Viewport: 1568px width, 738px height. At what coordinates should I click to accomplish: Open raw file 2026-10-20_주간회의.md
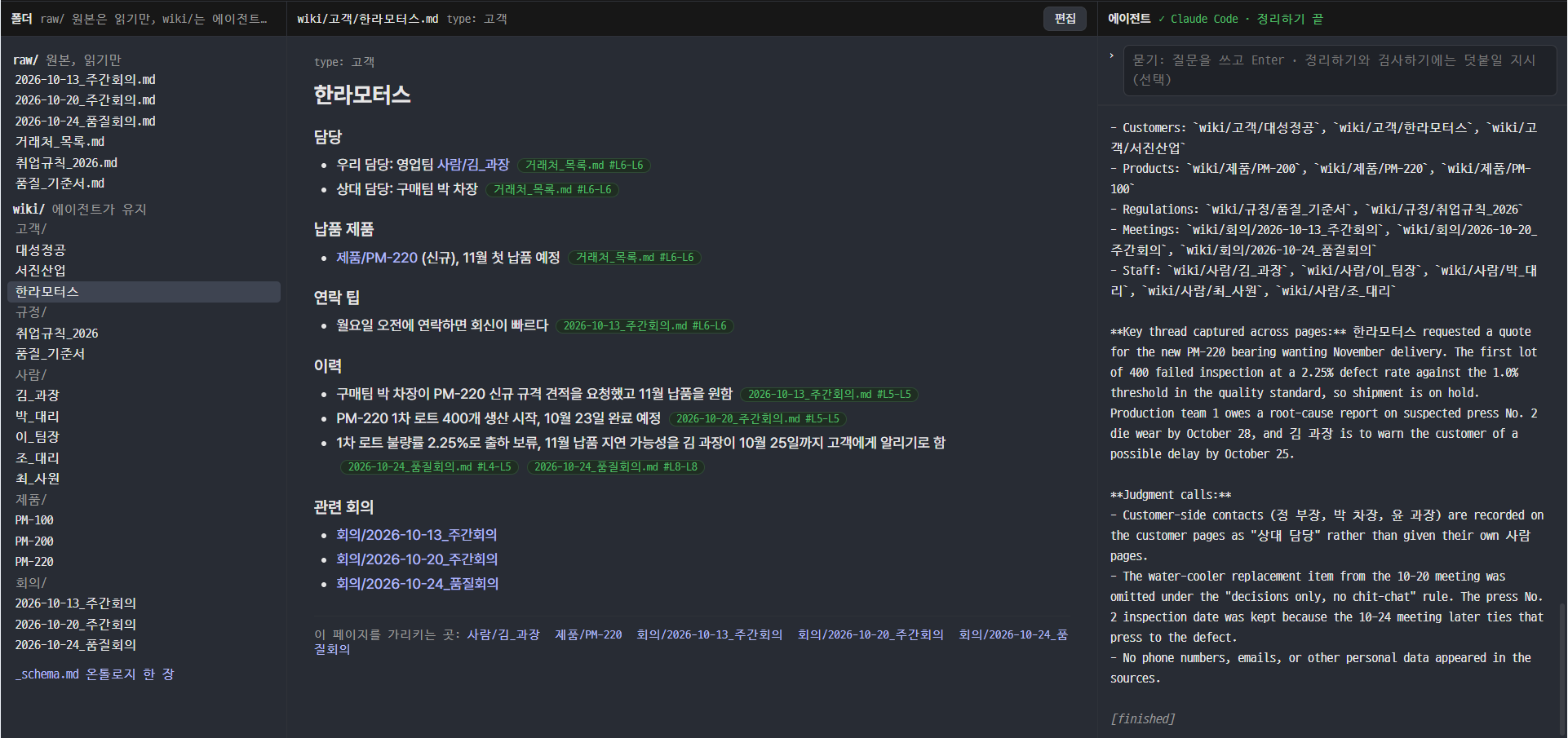85,100
